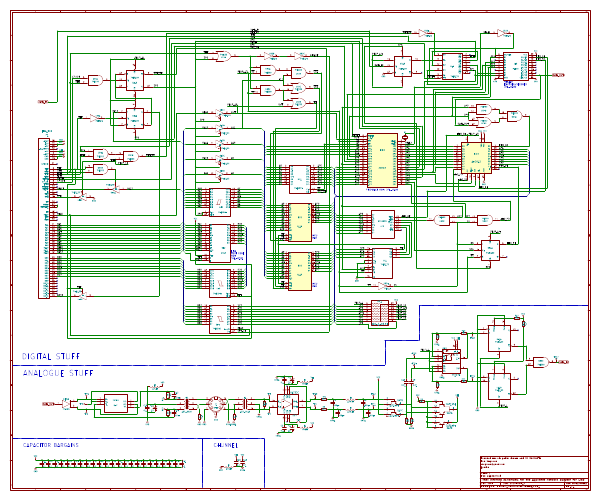Click the top-right IC with blue caption
This screenshot has height=501, width=600.
pyautogui.click(x=515, y=65)
